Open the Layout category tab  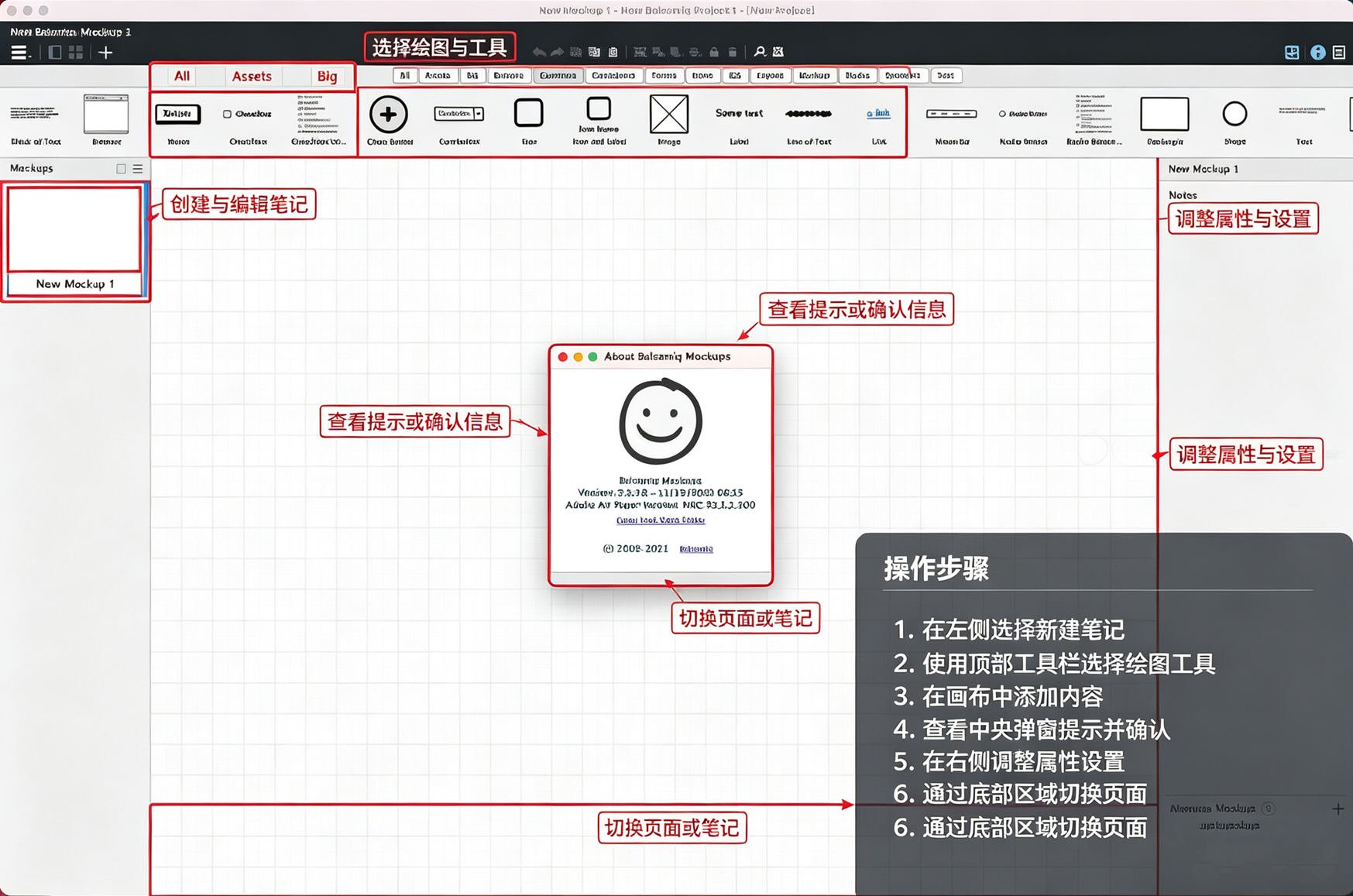[770, 76]
